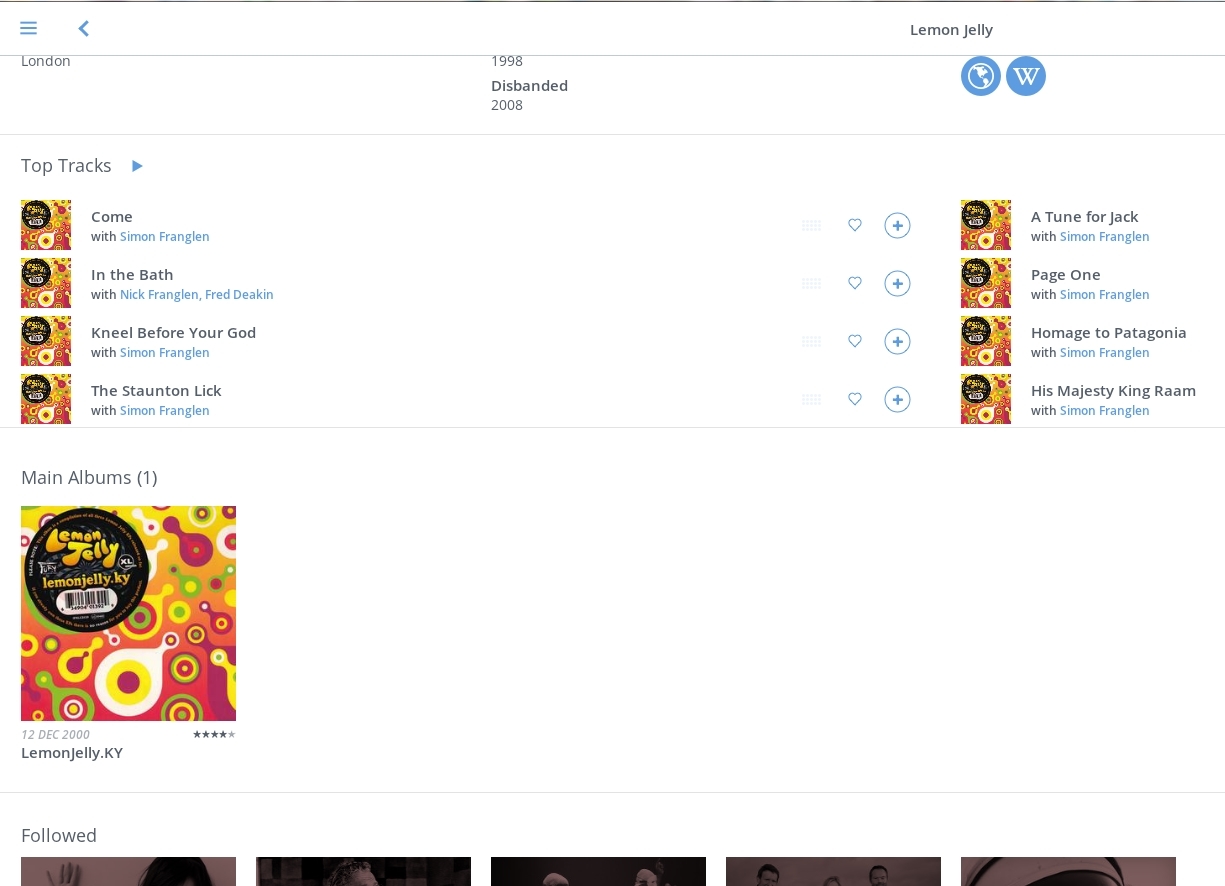Open Fred Deakin artist link
This screenshot has height=886, width=1225.
(239, 295)
